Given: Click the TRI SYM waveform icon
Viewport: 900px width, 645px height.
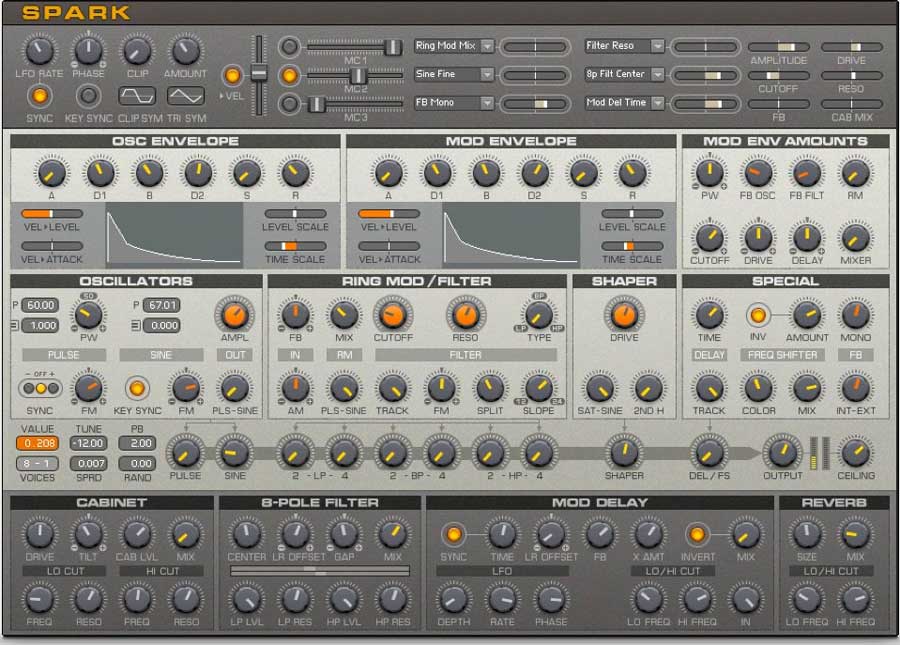Looking at the screenshot, I should tap(185, 96).
